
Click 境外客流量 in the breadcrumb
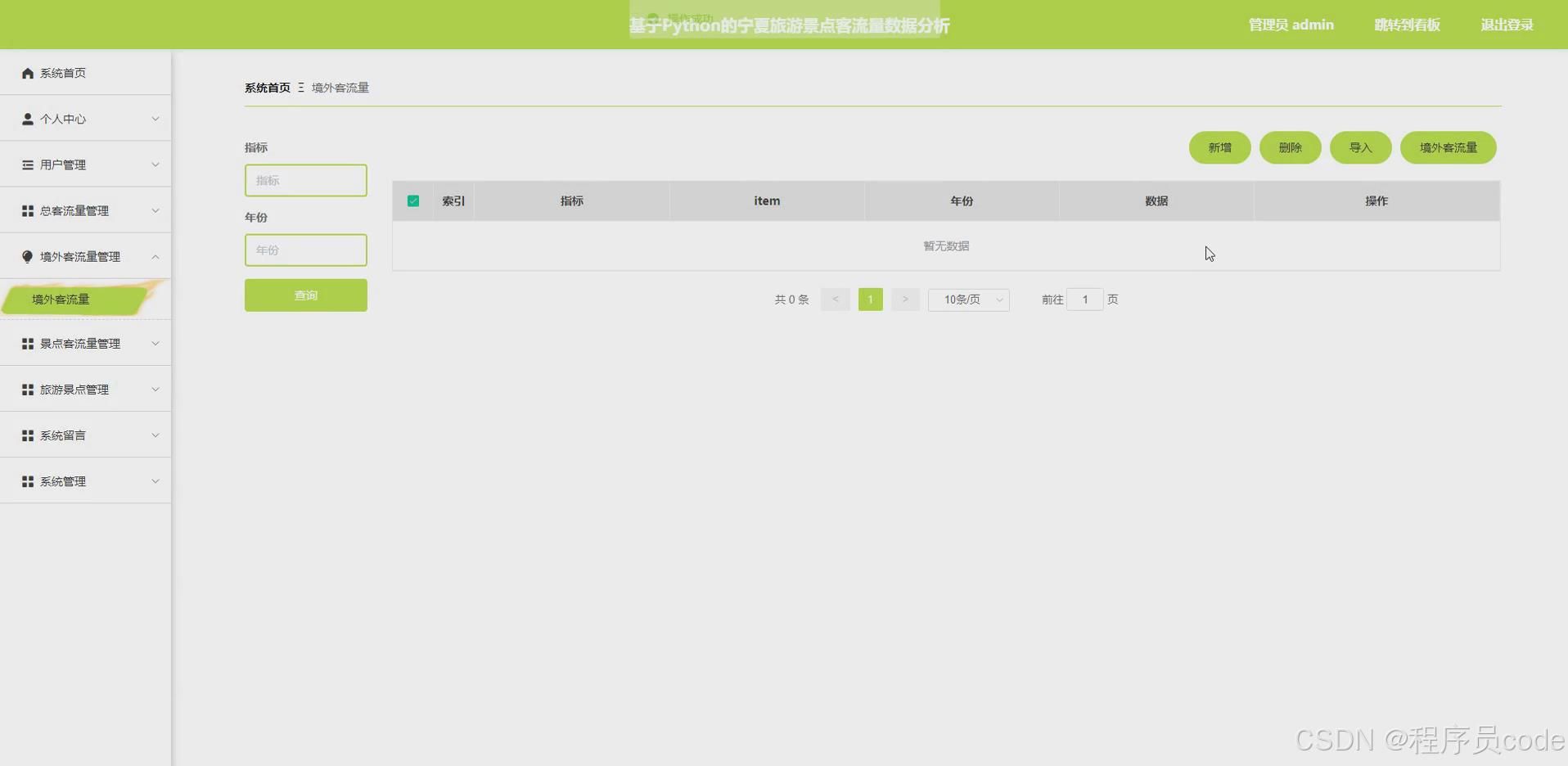[340, 88]
